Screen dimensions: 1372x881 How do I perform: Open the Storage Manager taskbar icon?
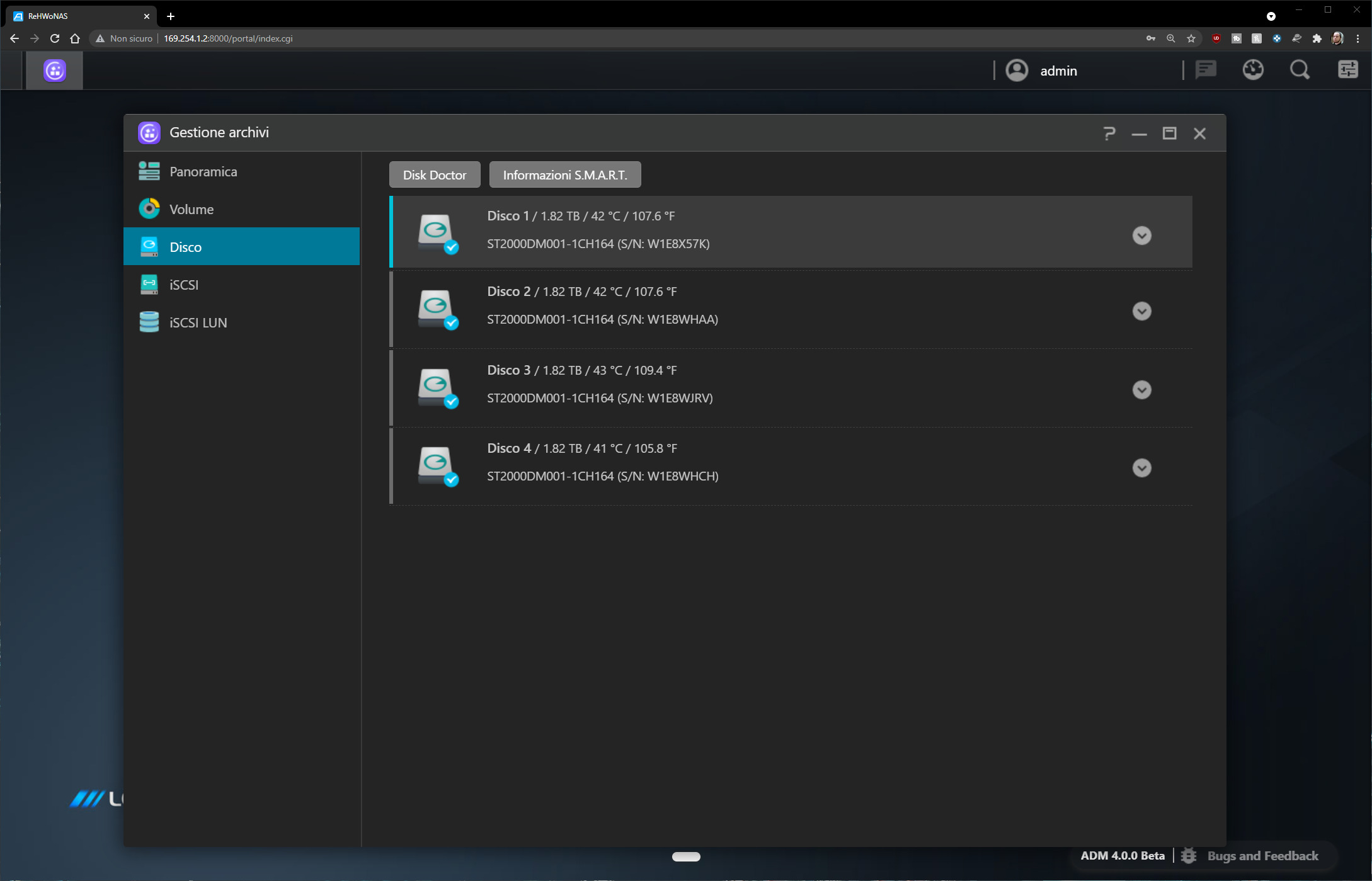pyautogui.click(x=55, y=71)
